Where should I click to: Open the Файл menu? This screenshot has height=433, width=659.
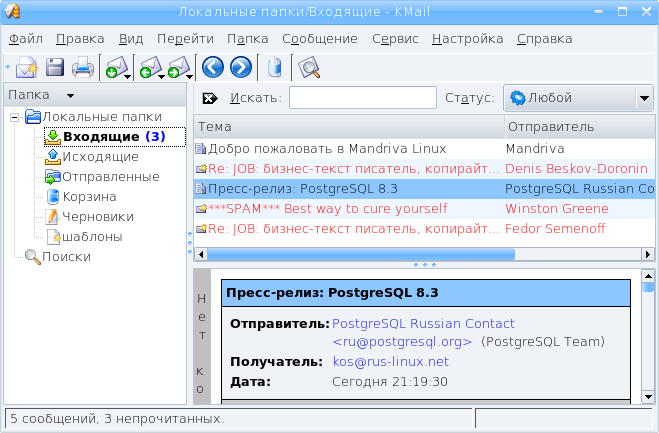(26, 39)
